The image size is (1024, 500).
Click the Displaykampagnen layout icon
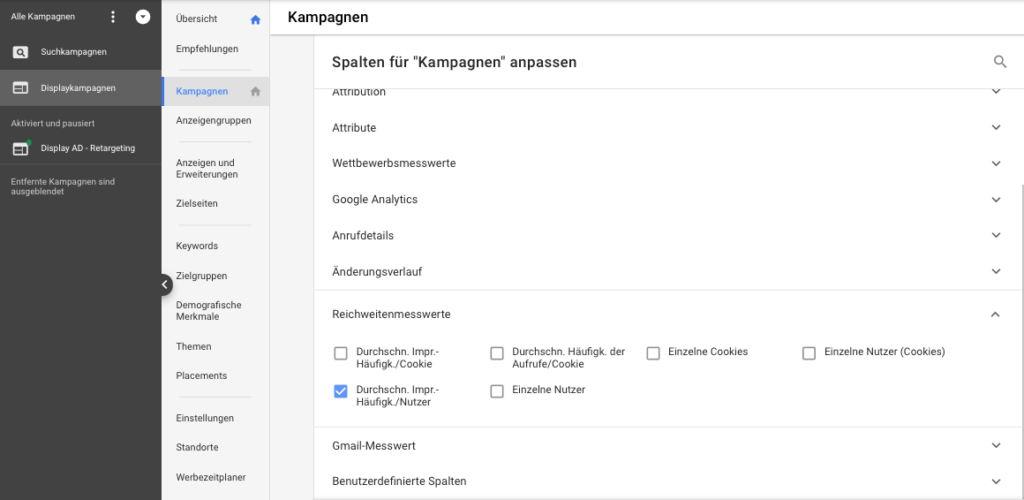click(x=20, y=88)
